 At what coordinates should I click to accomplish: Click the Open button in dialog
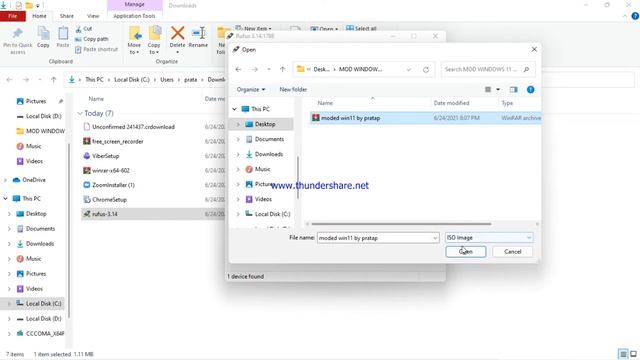click(x=466, y=251)
